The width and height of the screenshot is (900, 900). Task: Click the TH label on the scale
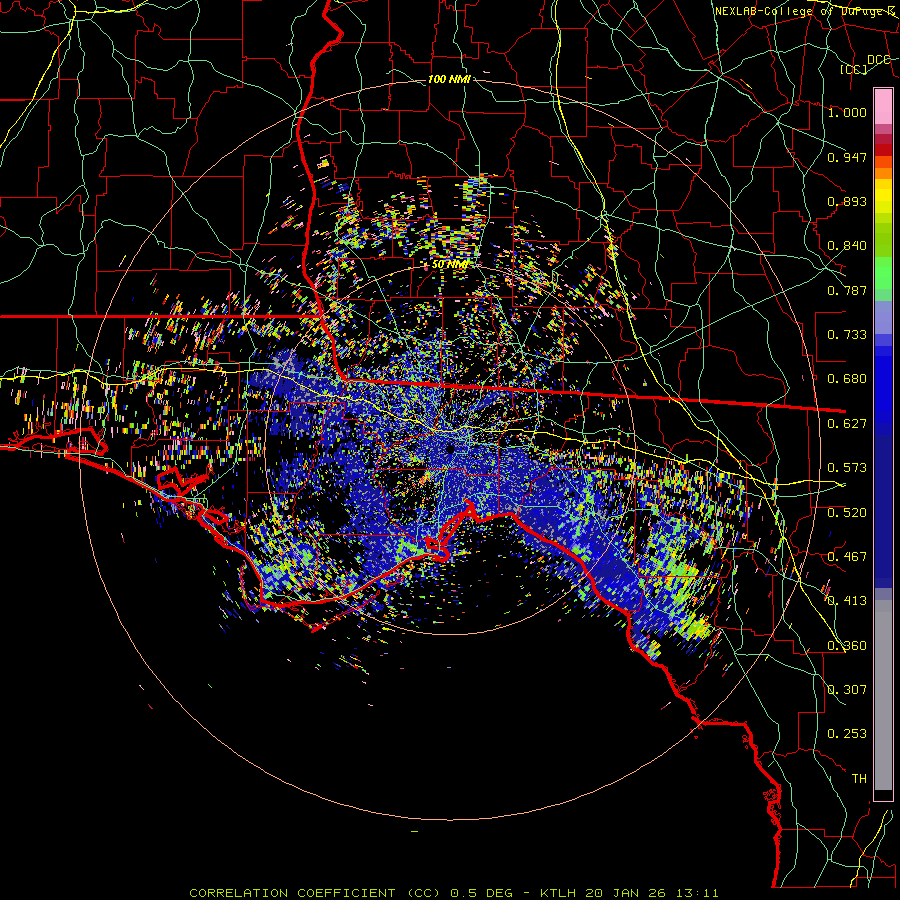pos(859,779)
